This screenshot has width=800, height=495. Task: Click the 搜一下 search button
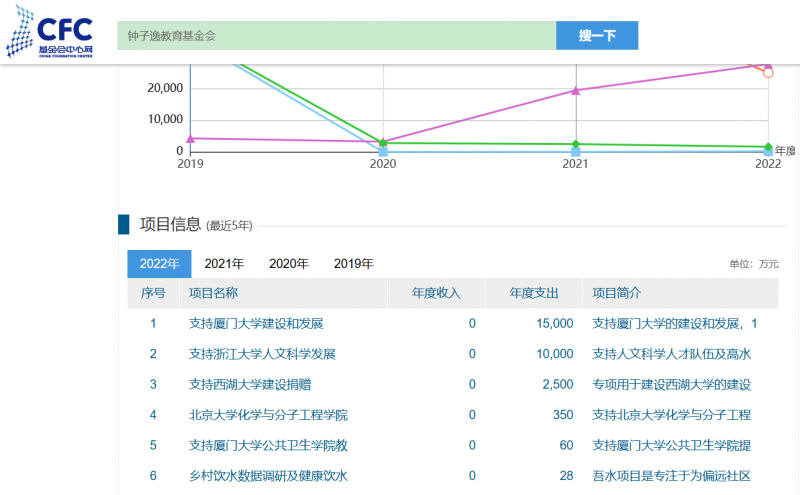(597, 36)
